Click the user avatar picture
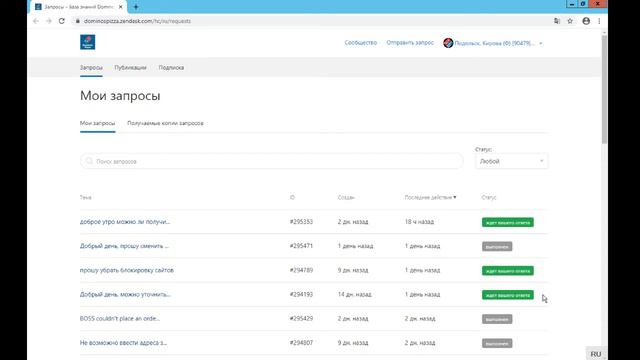 [448, 43]
